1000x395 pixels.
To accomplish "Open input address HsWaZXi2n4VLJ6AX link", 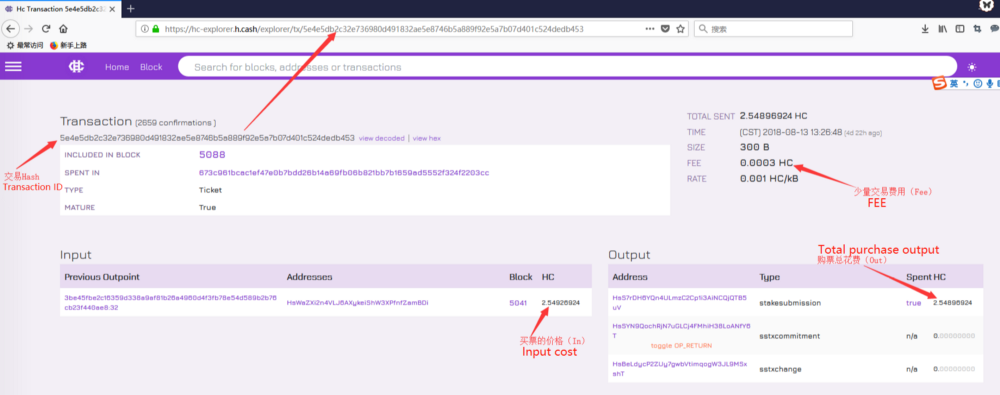I will click(x=357, y=302).
